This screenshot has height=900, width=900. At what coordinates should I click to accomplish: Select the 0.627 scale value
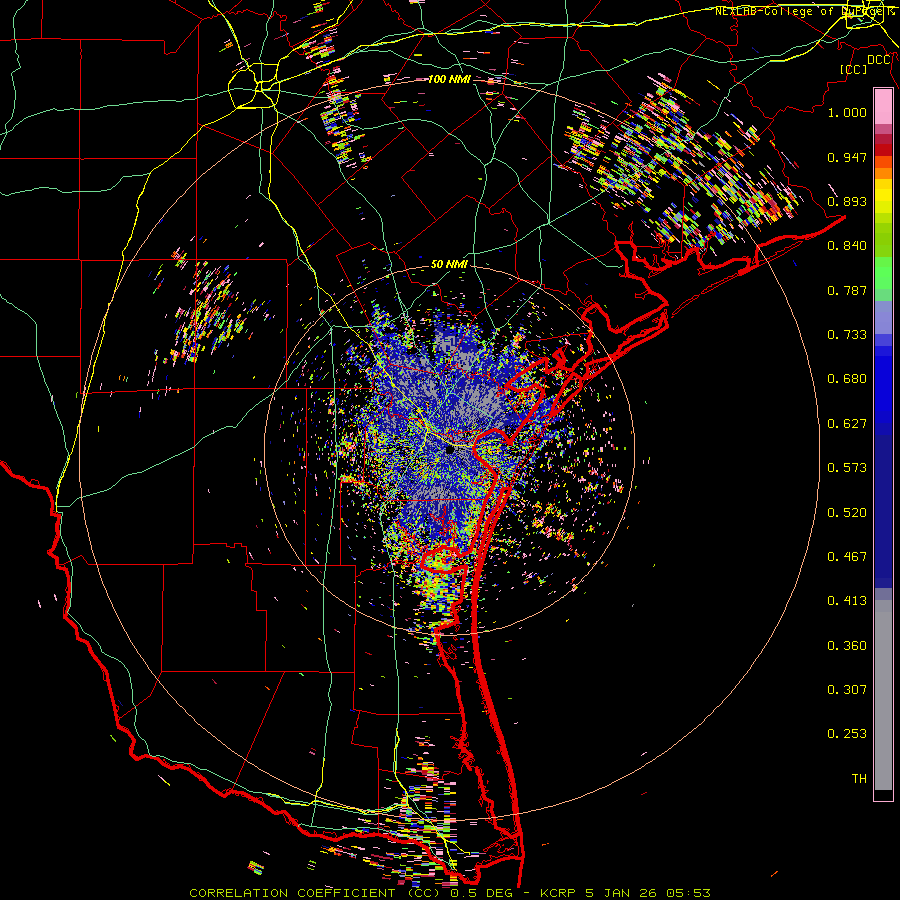847,424
